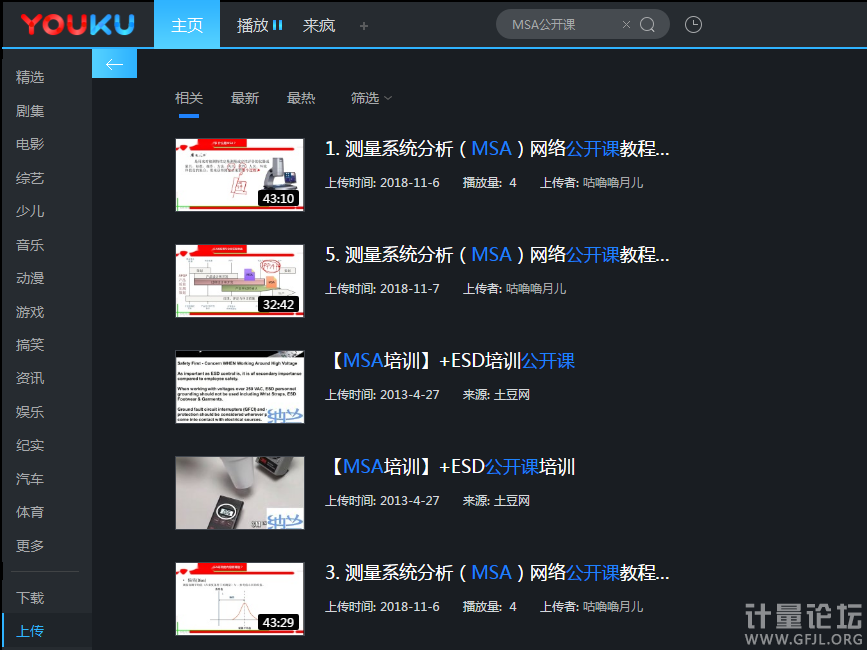Screen dimensions: 867x650
Task: Open the 来疯 tab
Action: pyautogui.click(x=319, y=25)
